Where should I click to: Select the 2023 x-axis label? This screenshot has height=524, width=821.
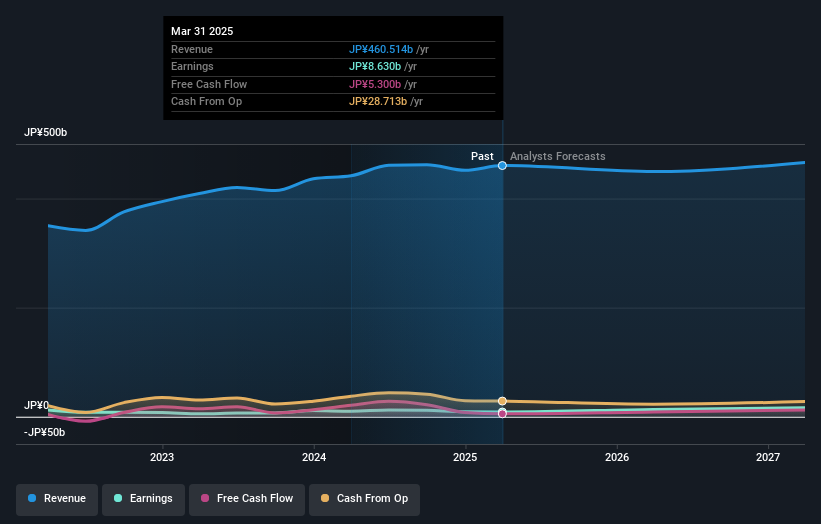162,457
